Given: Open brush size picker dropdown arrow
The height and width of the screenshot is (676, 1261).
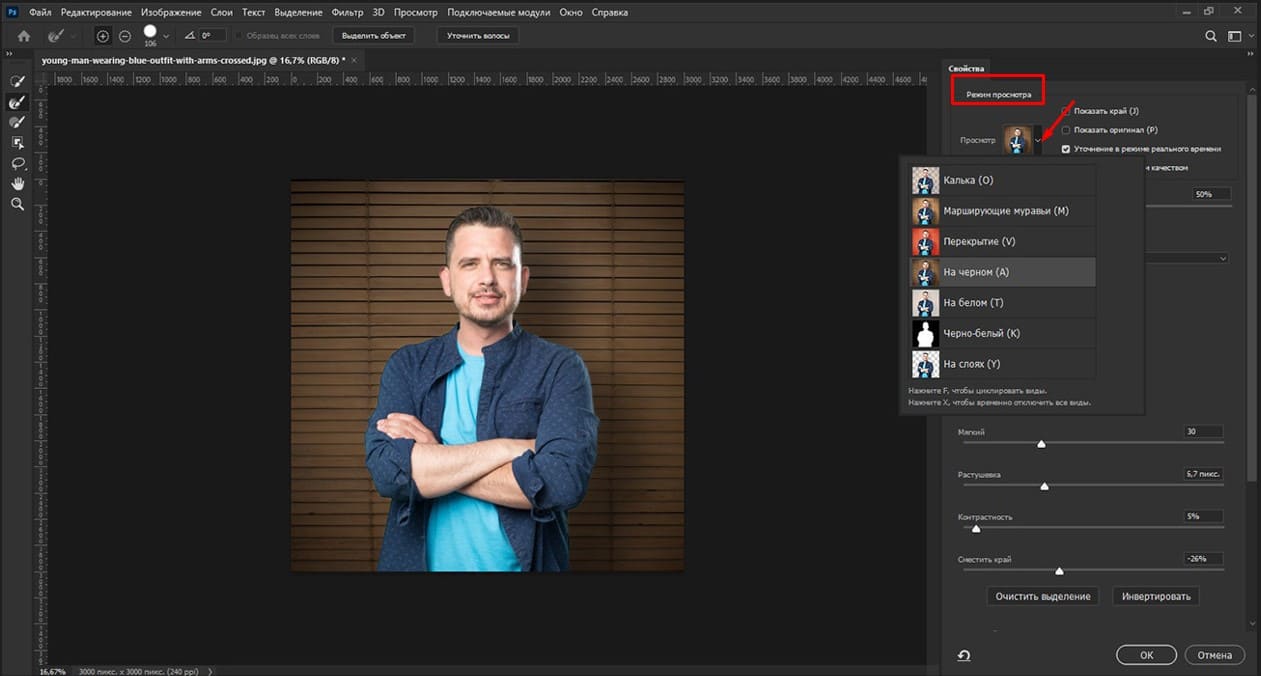Looking at the screenshot, I should [165, 36].
